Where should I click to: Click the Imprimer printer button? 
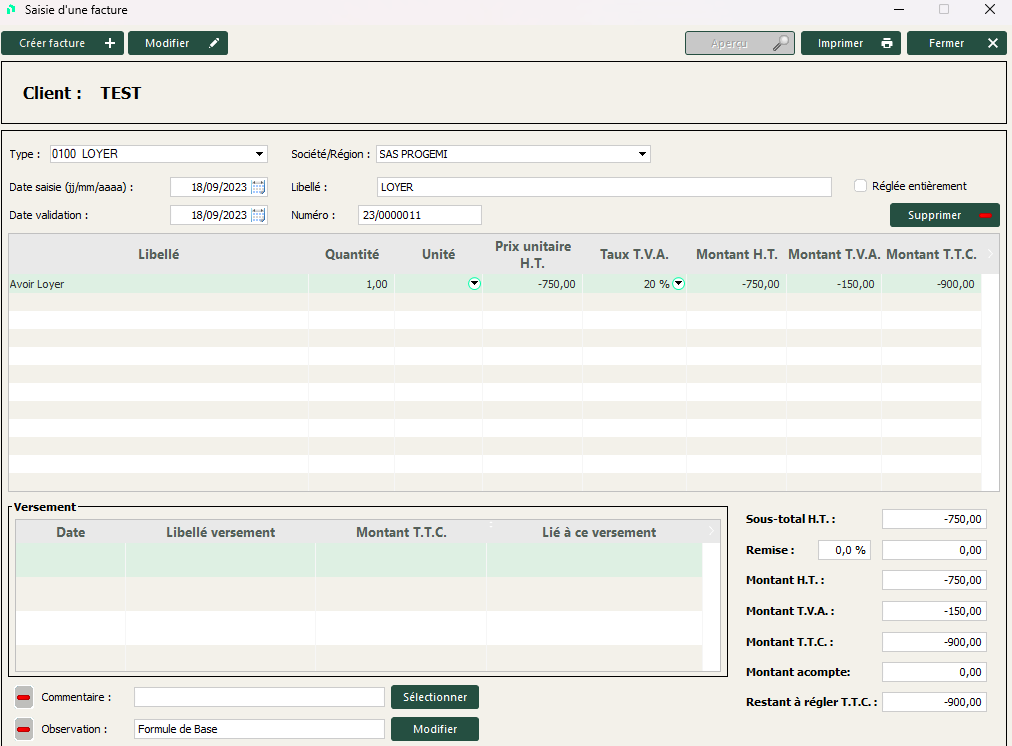(850, 43)
